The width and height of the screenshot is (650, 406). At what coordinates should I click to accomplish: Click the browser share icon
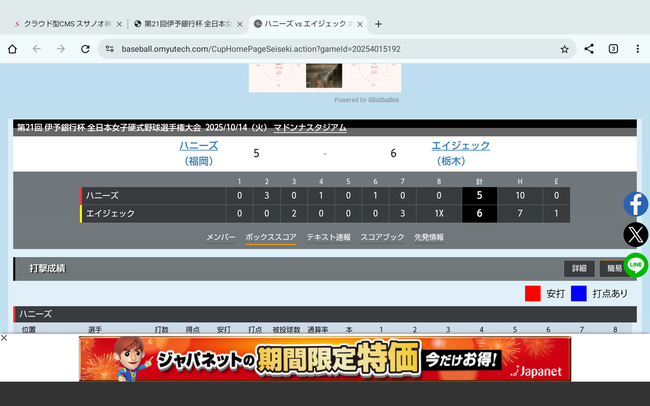[x=589, y=48]
